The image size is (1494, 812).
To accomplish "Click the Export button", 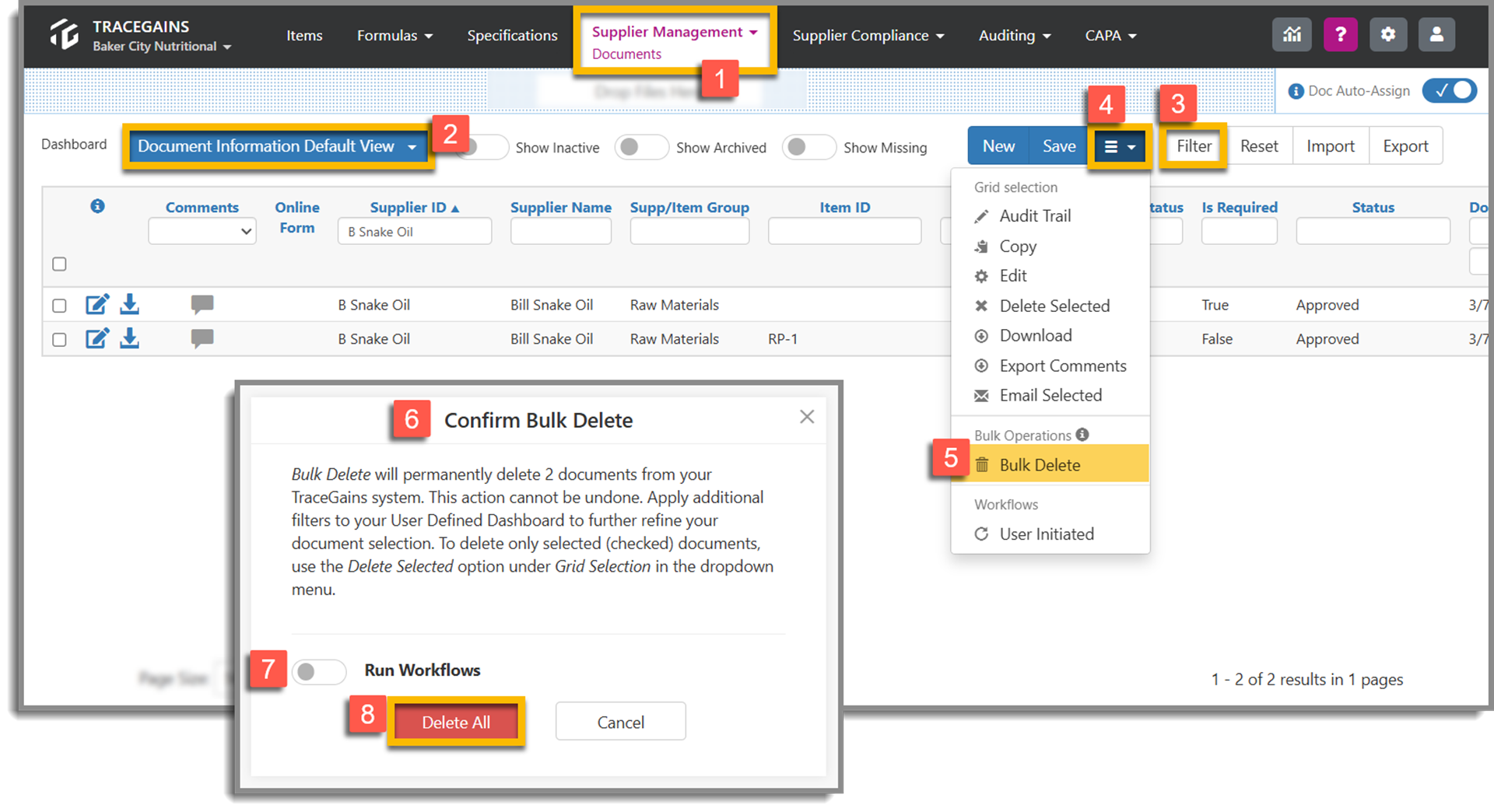I will 1405,146.
